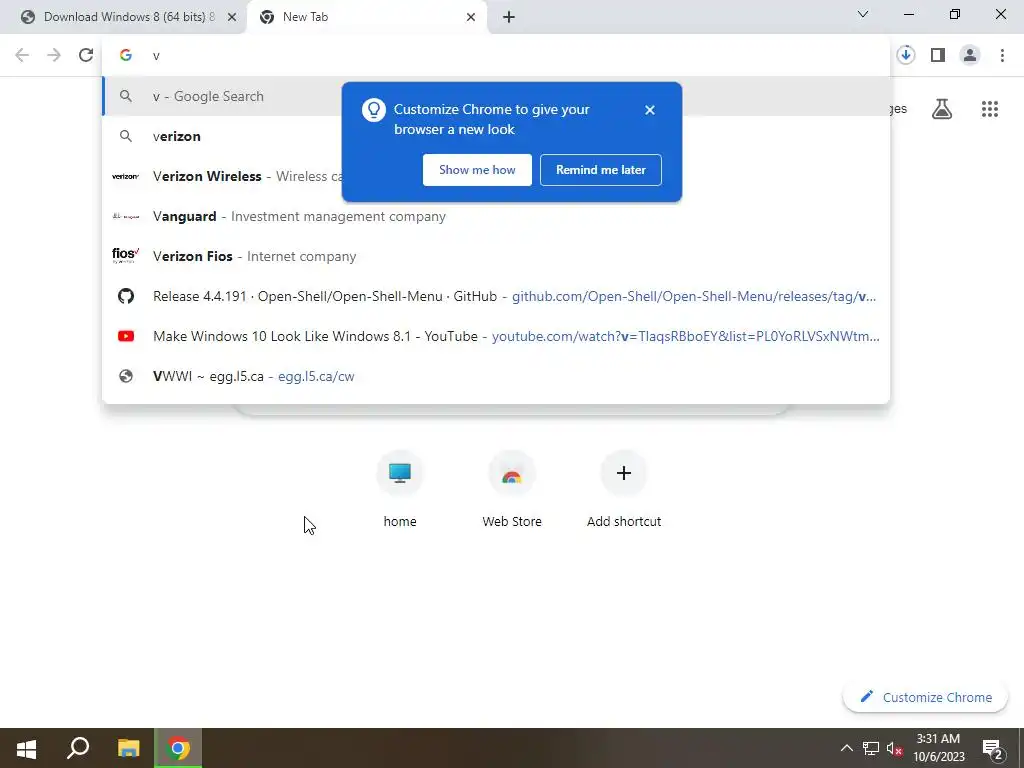Open the taskbar search magnifier

[78, 748]
